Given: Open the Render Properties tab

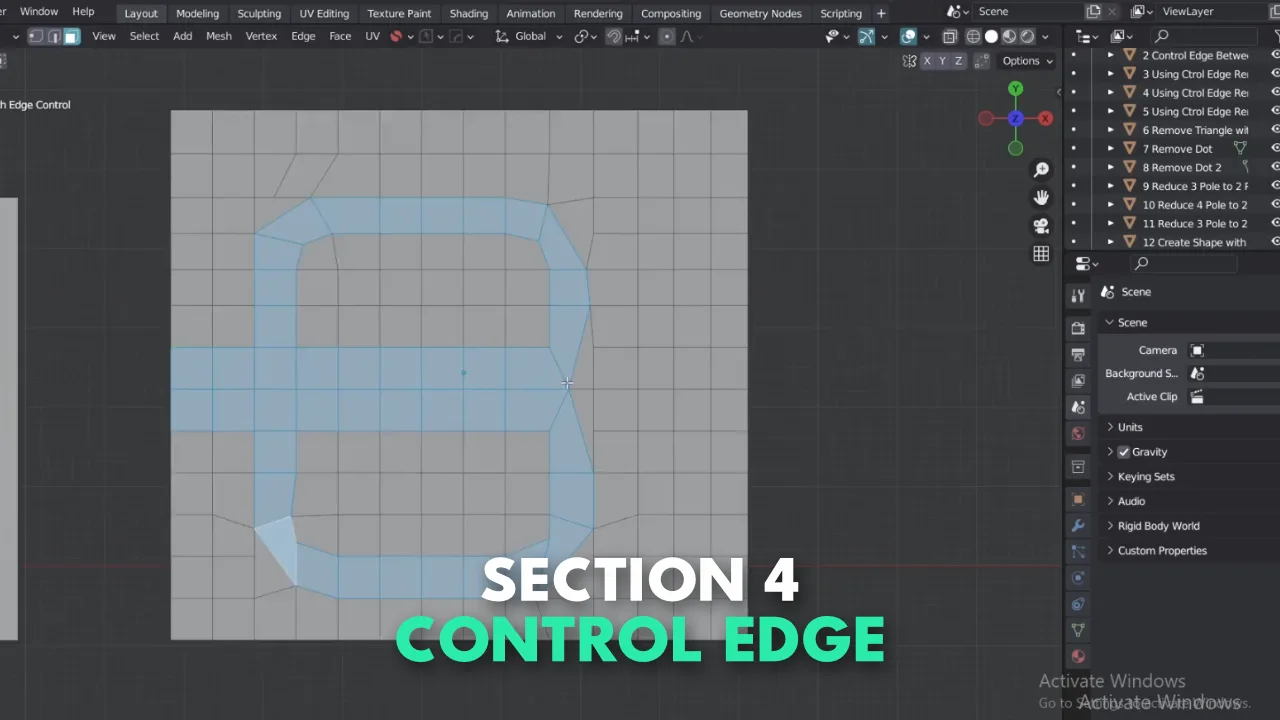Looking at the screenshot, I should coord(1078,328).
